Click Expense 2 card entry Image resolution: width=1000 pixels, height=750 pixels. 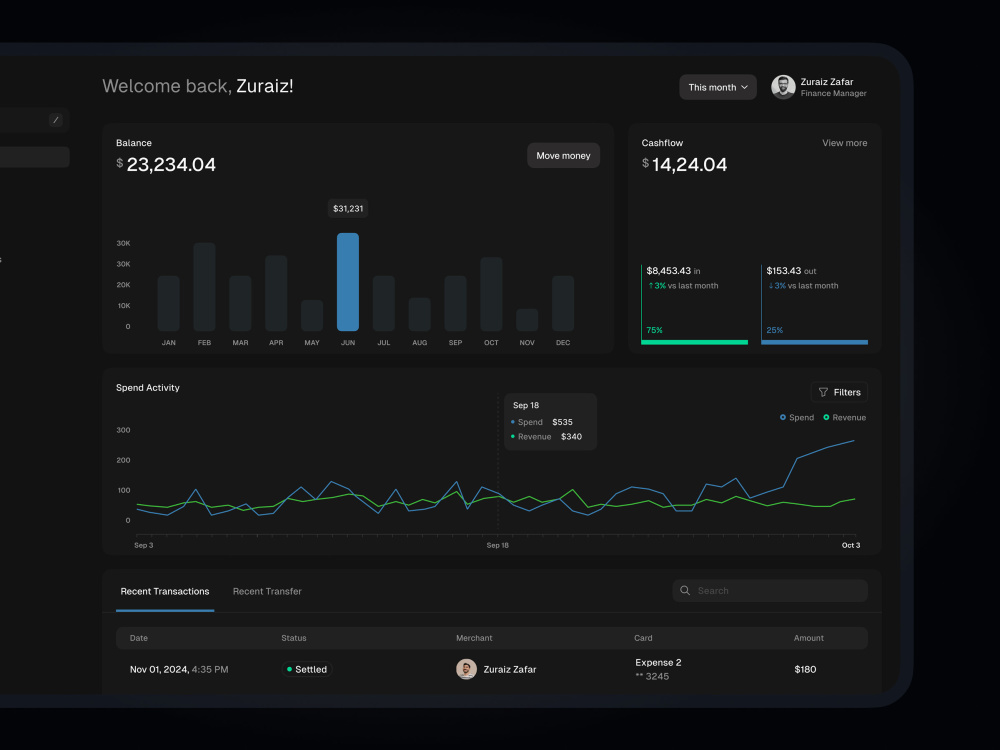click(658, 663)
